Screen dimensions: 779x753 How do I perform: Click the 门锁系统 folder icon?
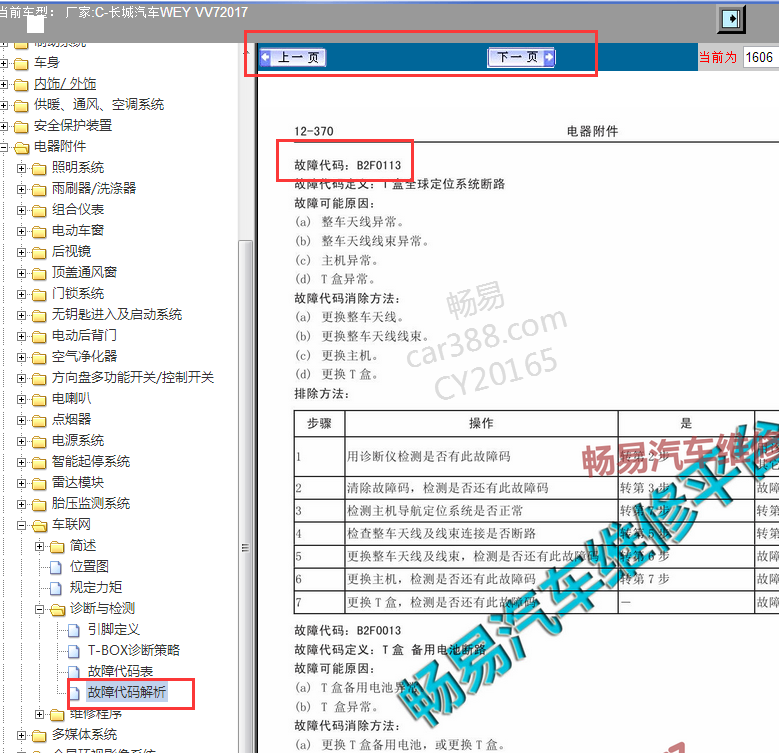39,295
